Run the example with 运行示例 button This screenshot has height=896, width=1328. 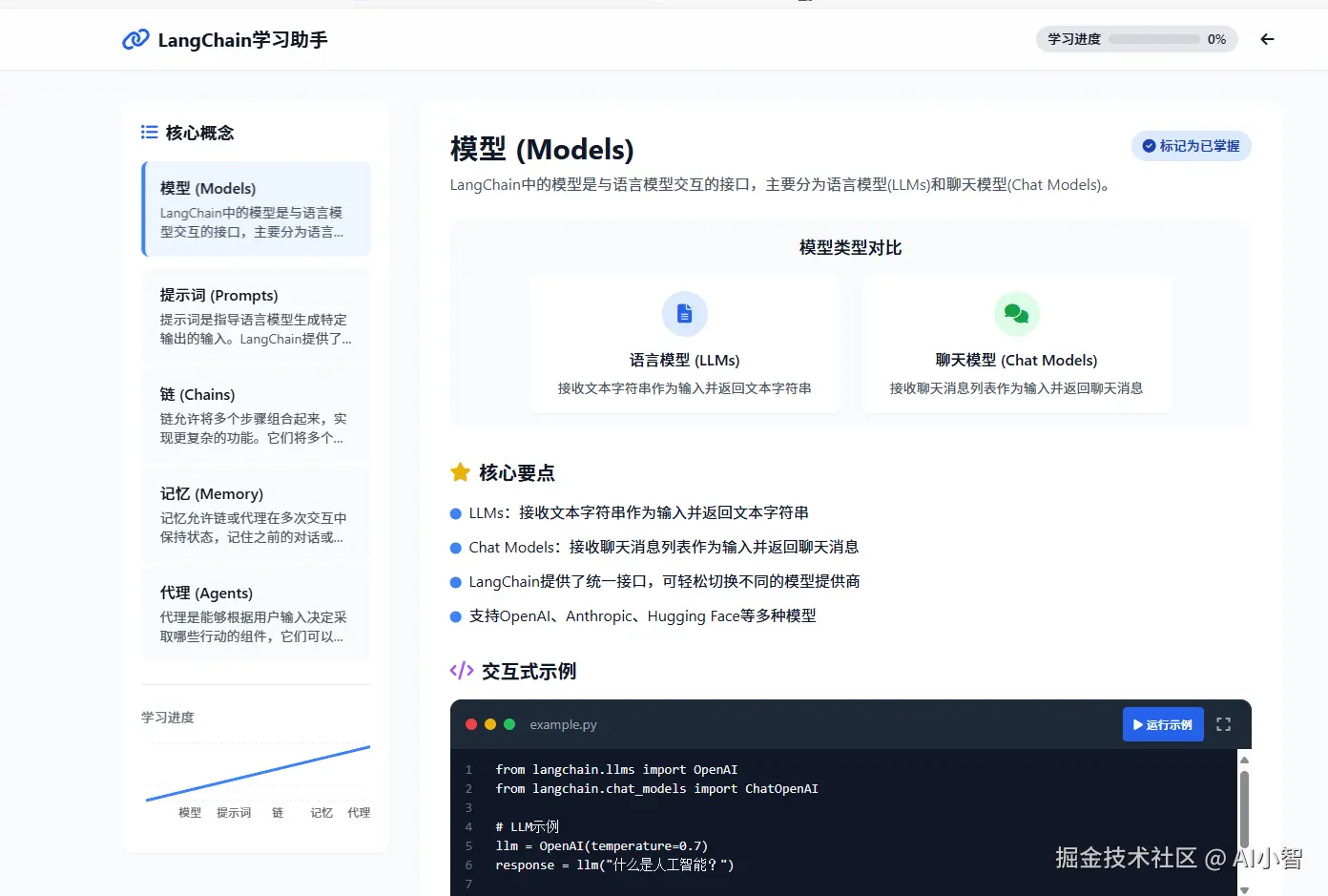[x=1163, y=725]
